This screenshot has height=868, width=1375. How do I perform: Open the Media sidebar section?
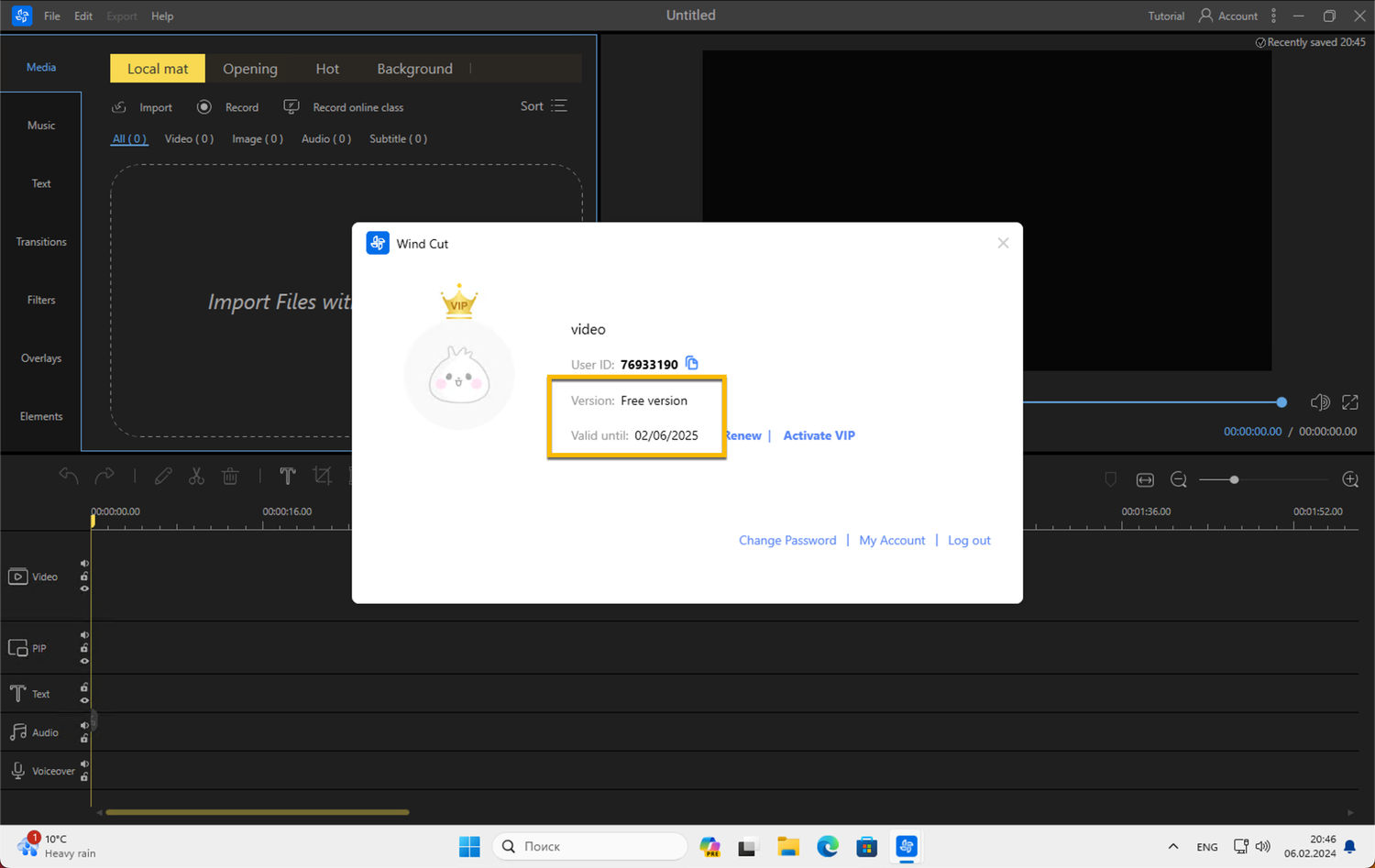pyautogui.click(x=41, y=67)
